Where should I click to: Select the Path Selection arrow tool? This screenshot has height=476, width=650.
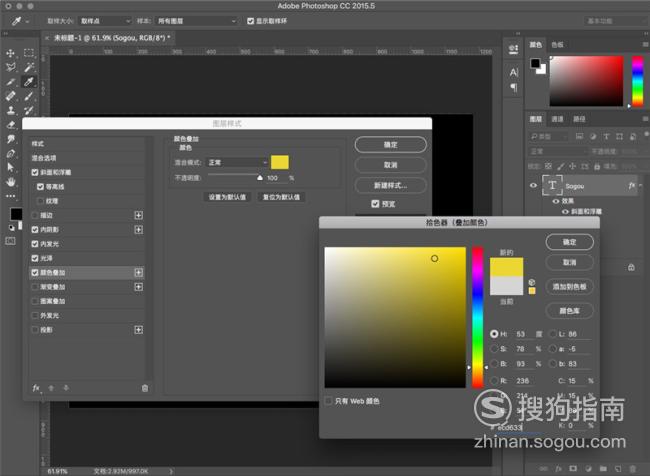pos(11,168)
